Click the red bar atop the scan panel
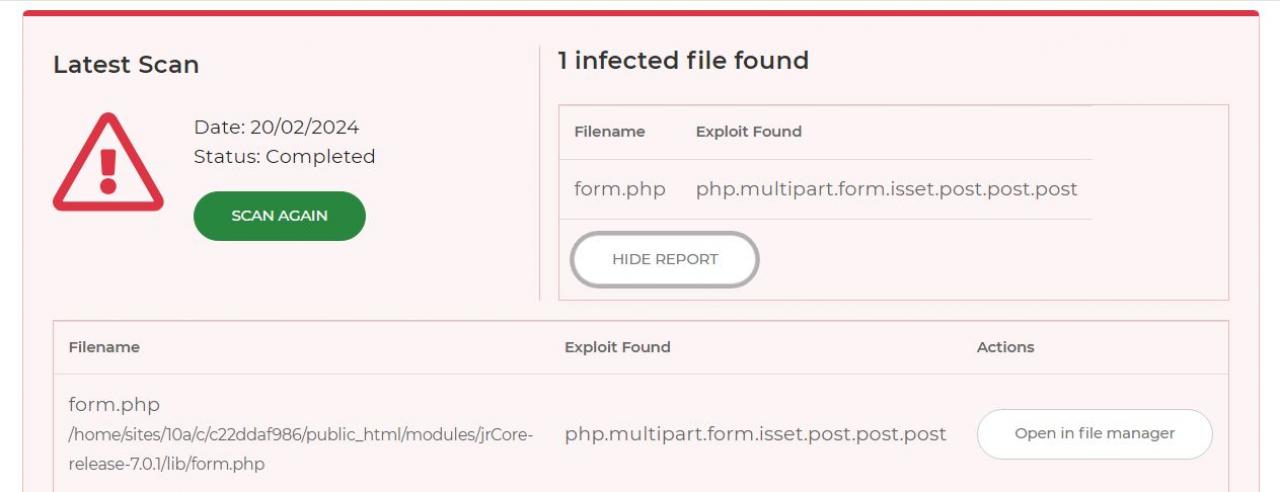 (x=640, y=14)
